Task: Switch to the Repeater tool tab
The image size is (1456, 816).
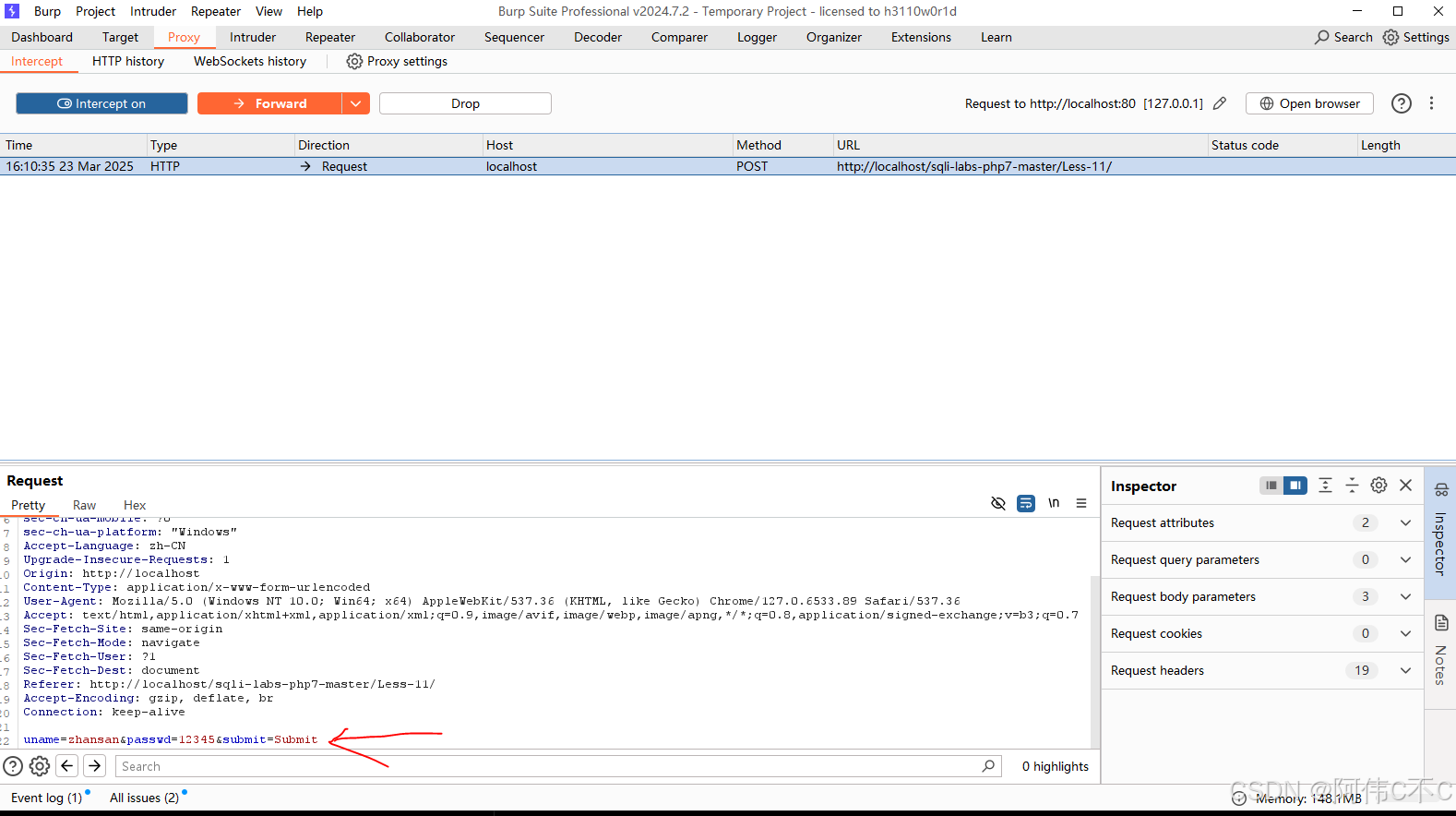Action: point(330,37)
